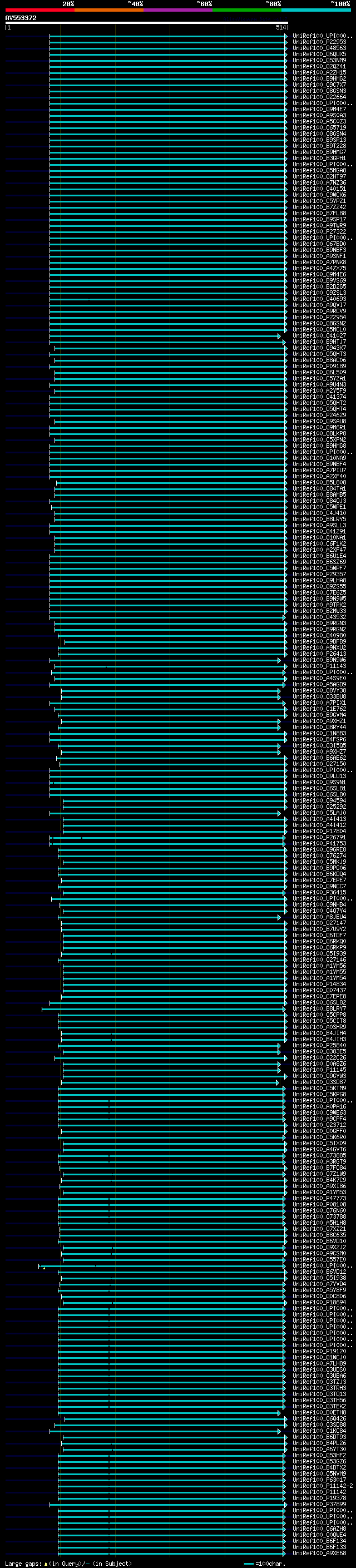Select hit UniRef100_Q8VY38
The image size is (356, 1568).
(x=319, y=690)
